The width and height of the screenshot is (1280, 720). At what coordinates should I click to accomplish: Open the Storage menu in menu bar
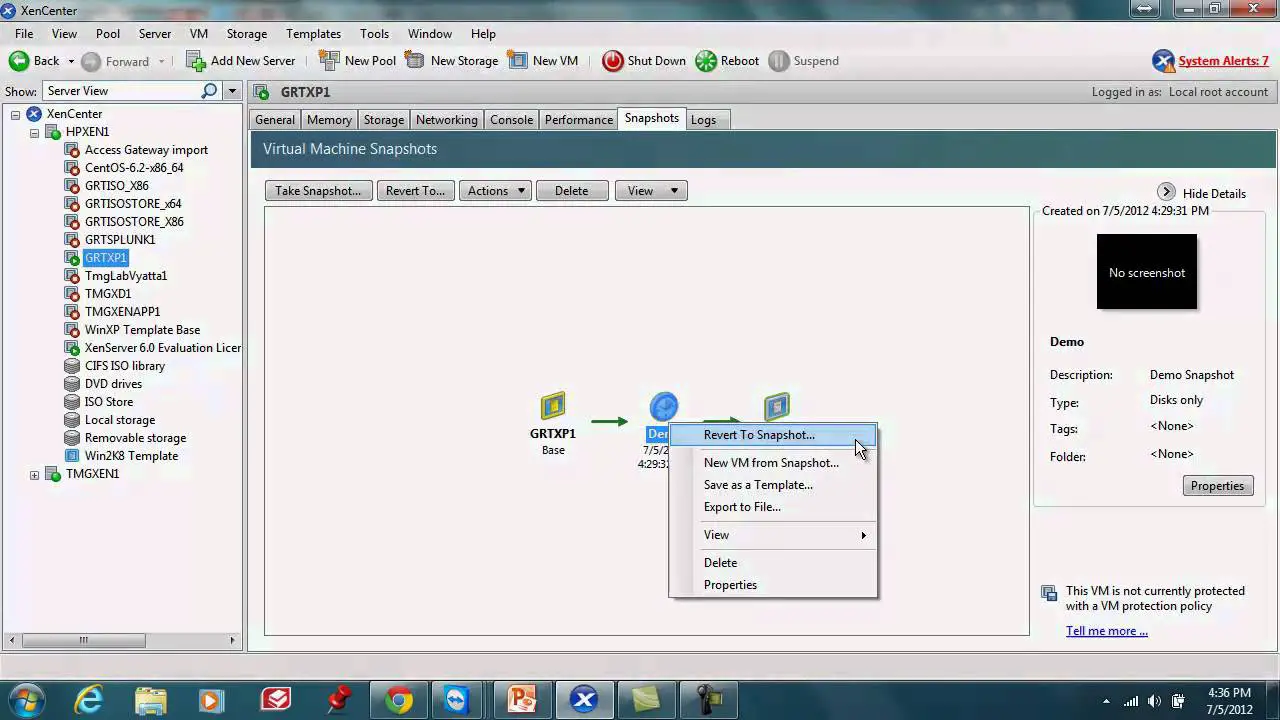246,33
